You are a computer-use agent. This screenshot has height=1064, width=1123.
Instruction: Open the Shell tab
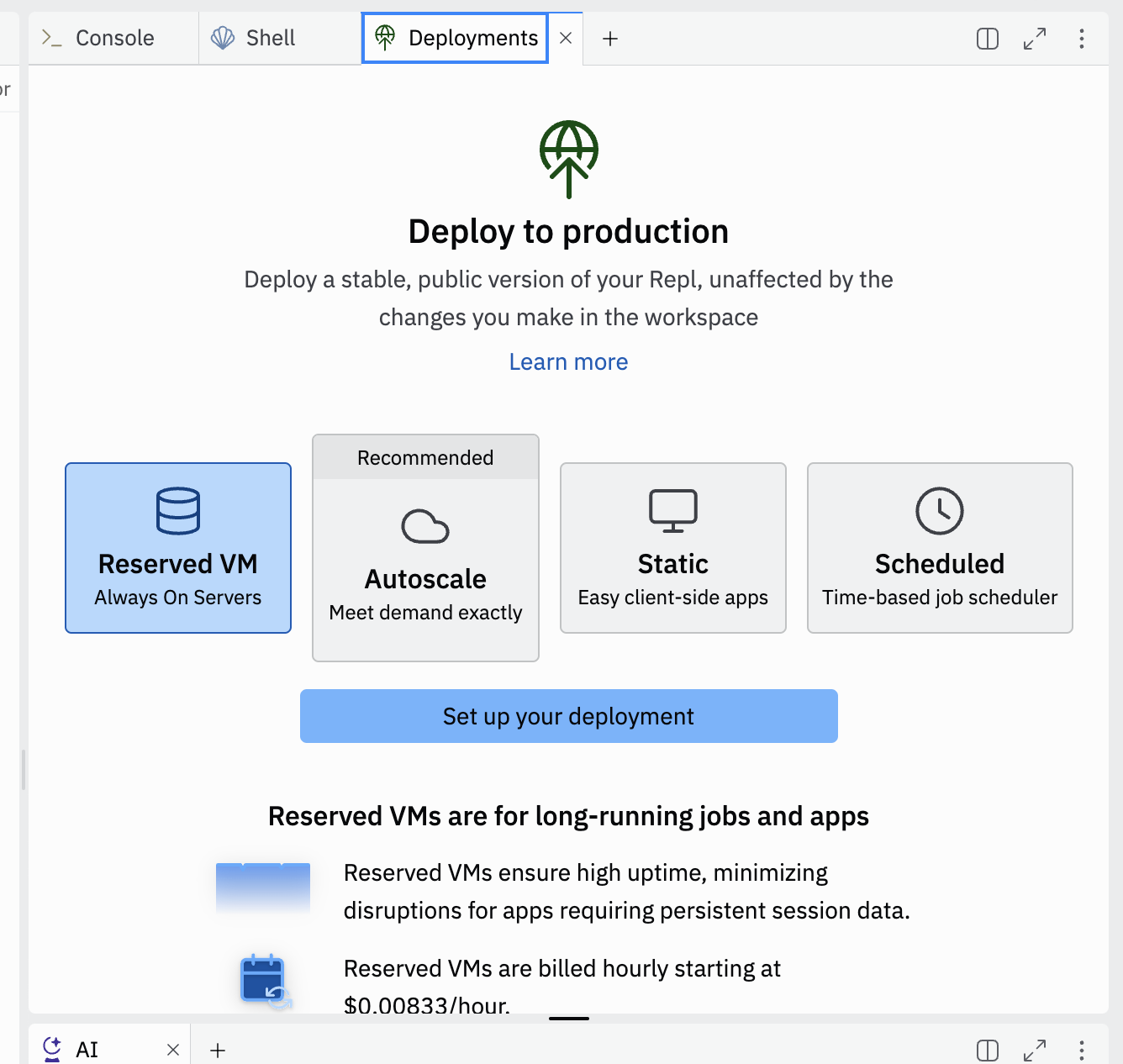255,39
